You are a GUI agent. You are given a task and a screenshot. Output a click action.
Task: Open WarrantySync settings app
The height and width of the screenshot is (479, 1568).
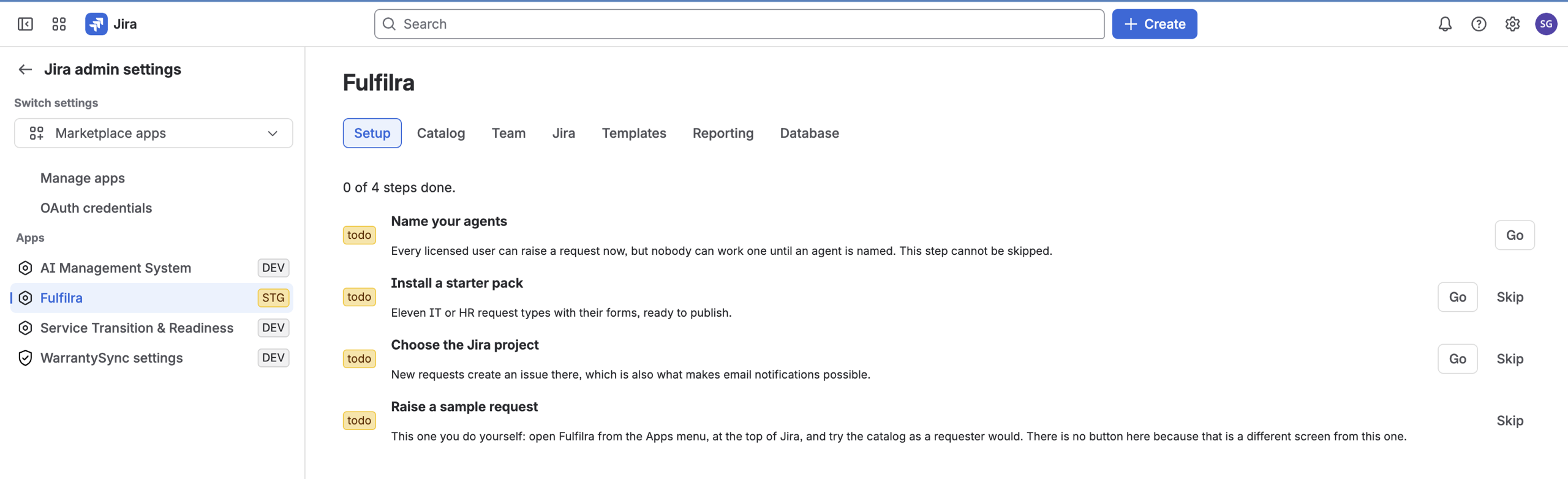point(152,358)
